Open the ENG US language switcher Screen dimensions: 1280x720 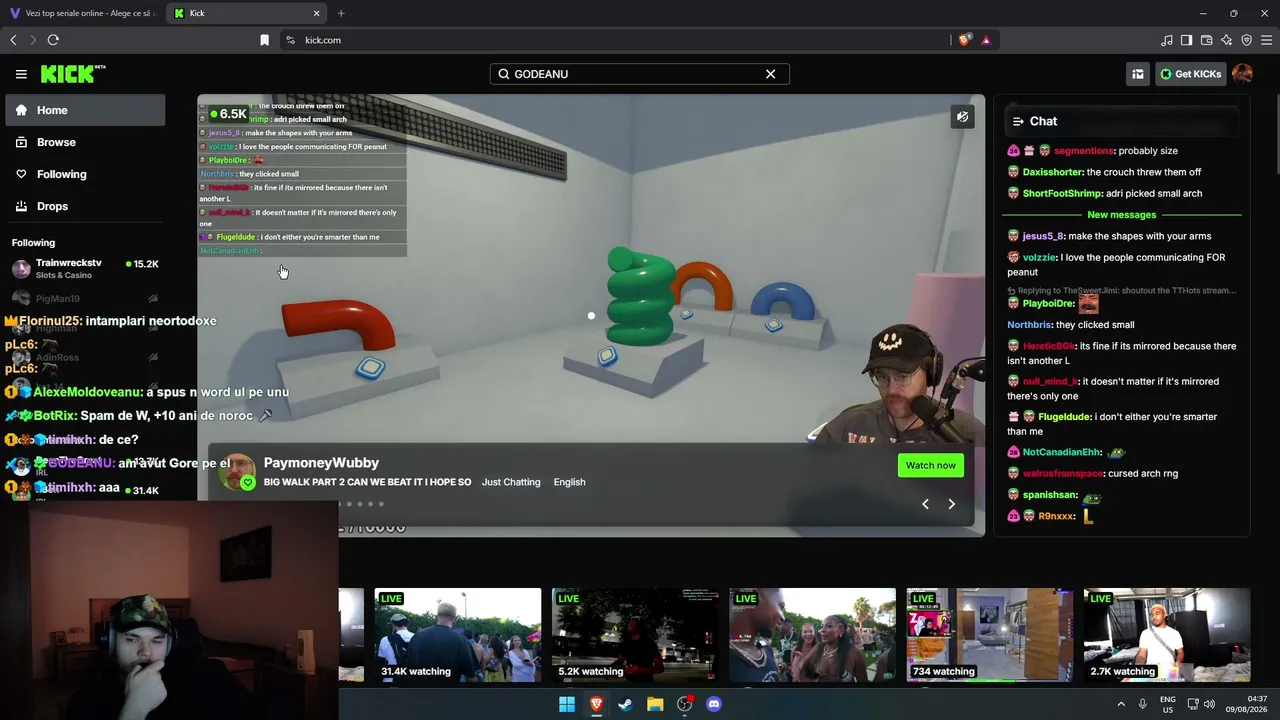tap(1167, 704)
